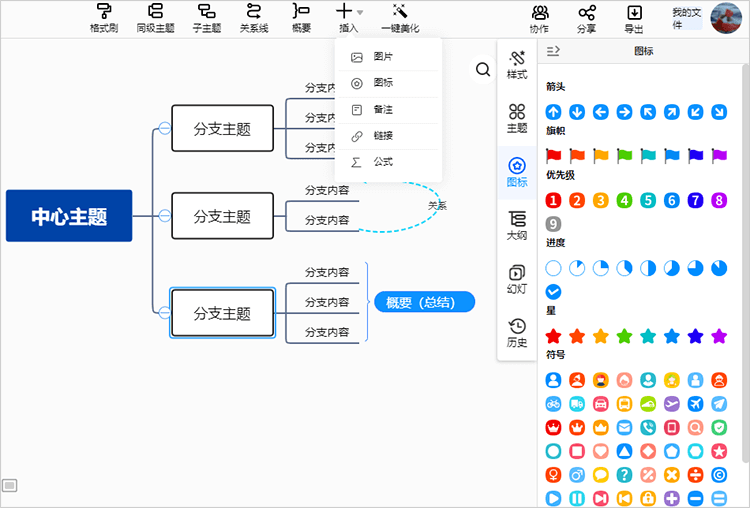
Task: Open the 历史 history side tab
Action: pos(517,333)
